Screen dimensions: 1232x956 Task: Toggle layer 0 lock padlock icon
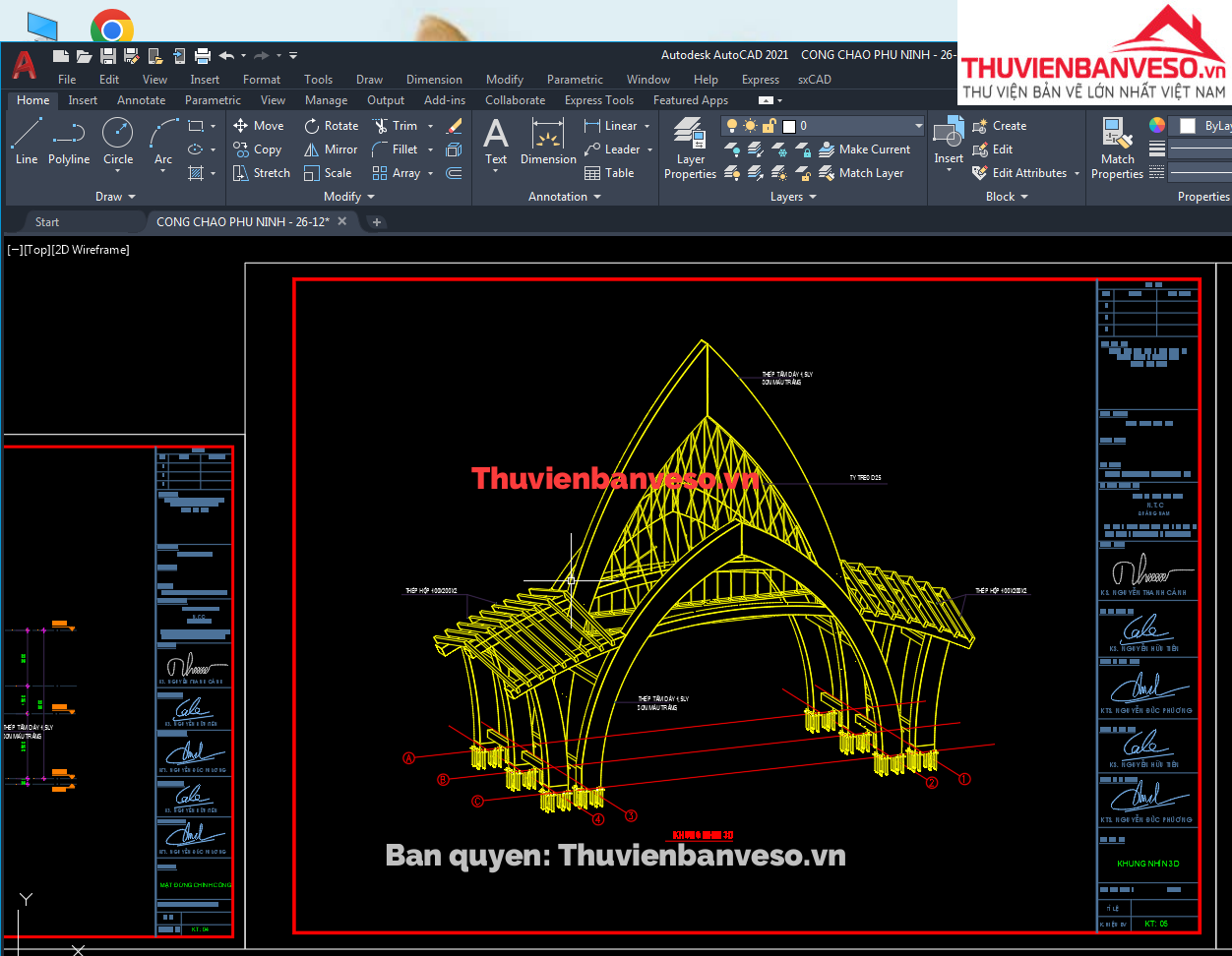(769, 126)
